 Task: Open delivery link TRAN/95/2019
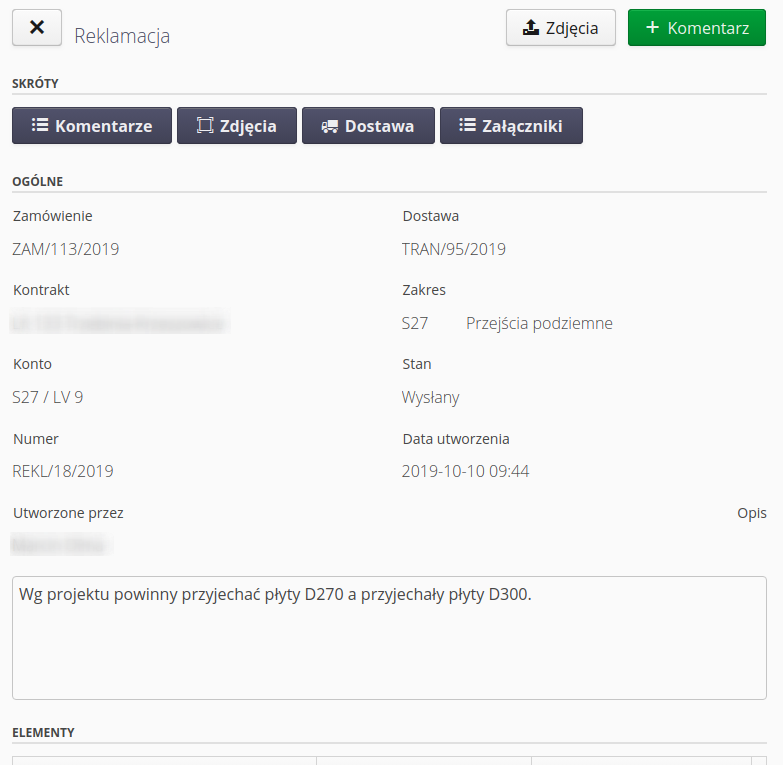[x=454, y=249]
